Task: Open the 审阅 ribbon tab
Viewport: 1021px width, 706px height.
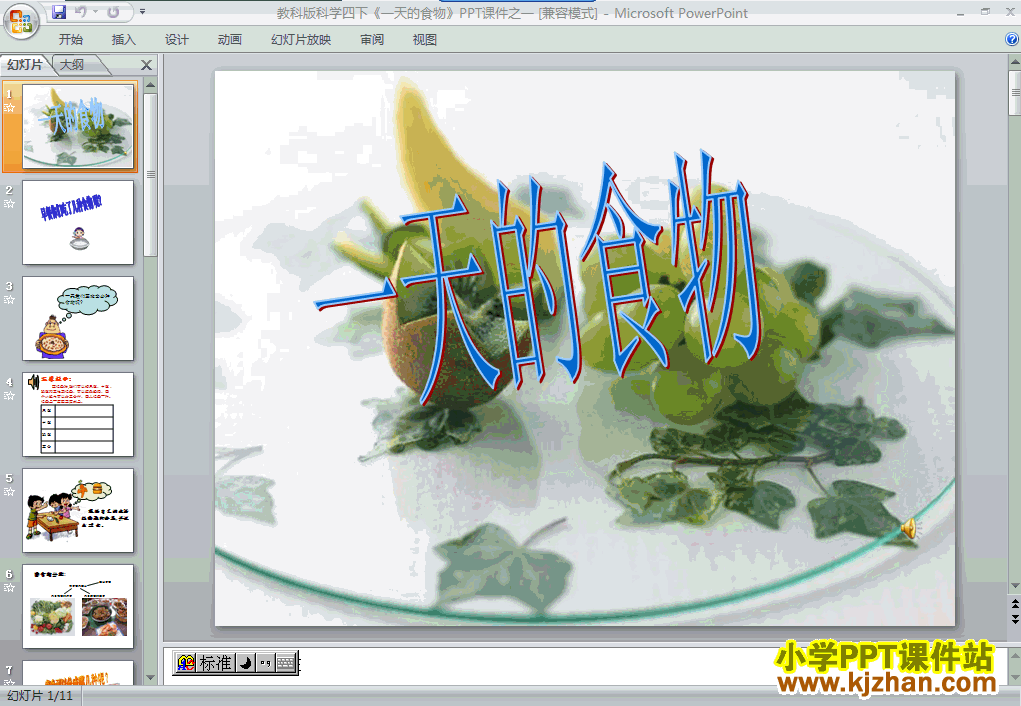Action: click(372, 40)
